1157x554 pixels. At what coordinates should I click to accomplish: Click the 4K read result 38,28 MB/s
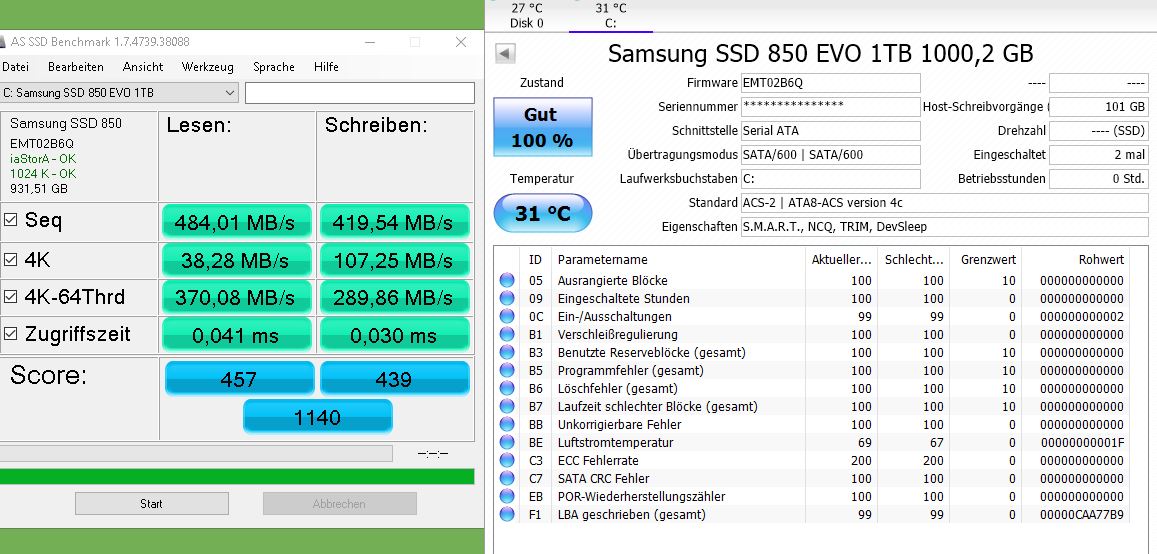click(x=235, y=260)
